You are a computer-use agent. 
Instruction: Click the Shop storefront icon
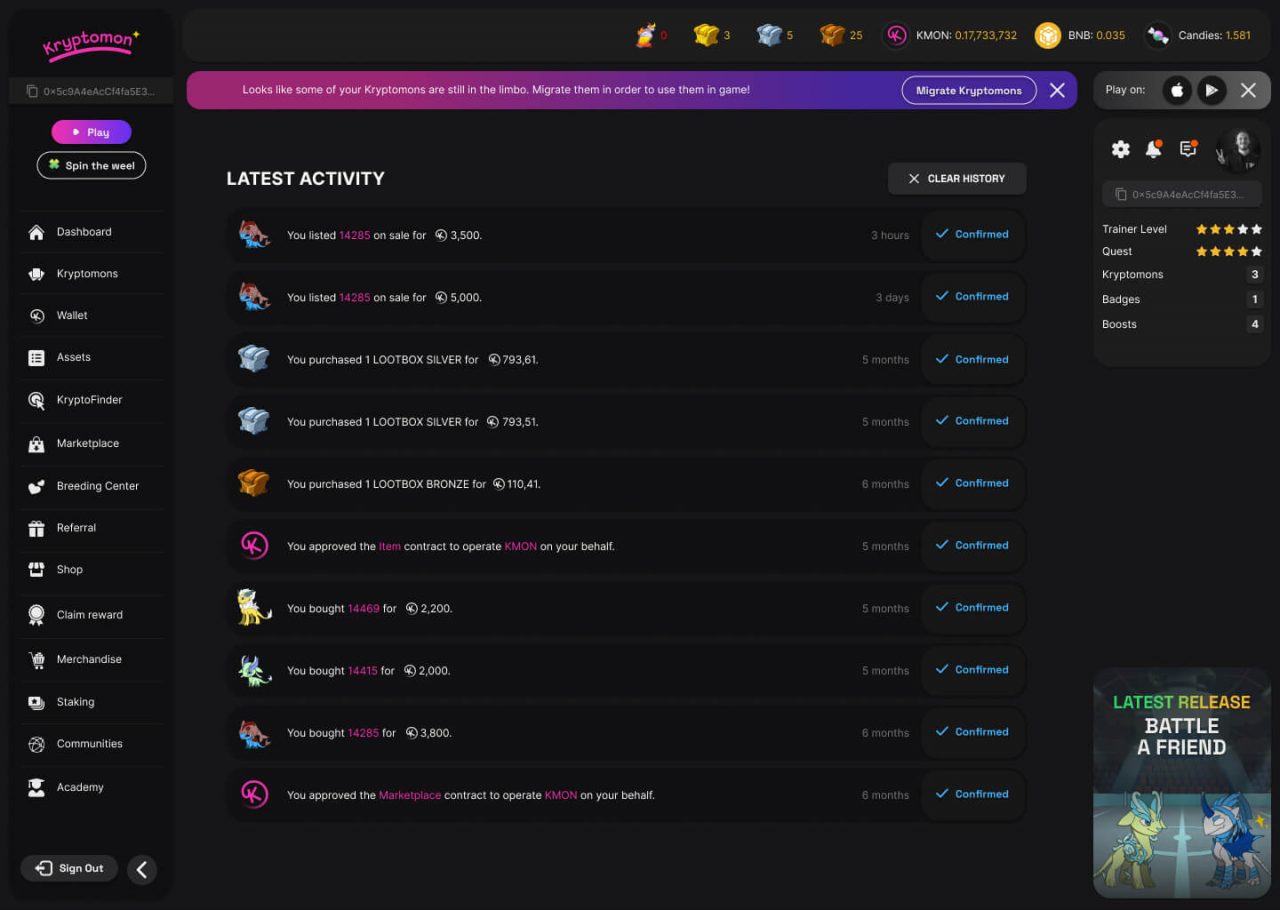coord(36,570)
